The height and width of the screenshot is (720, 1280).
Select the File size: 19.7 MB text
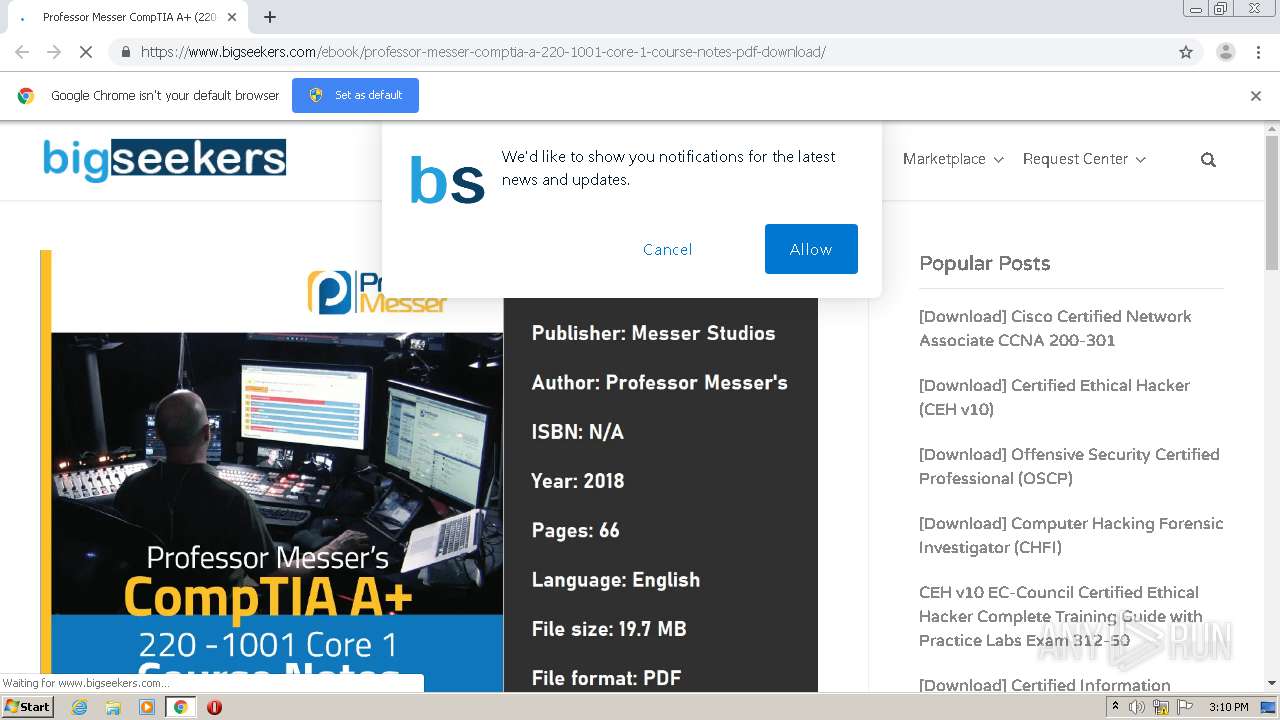[609, 629]
